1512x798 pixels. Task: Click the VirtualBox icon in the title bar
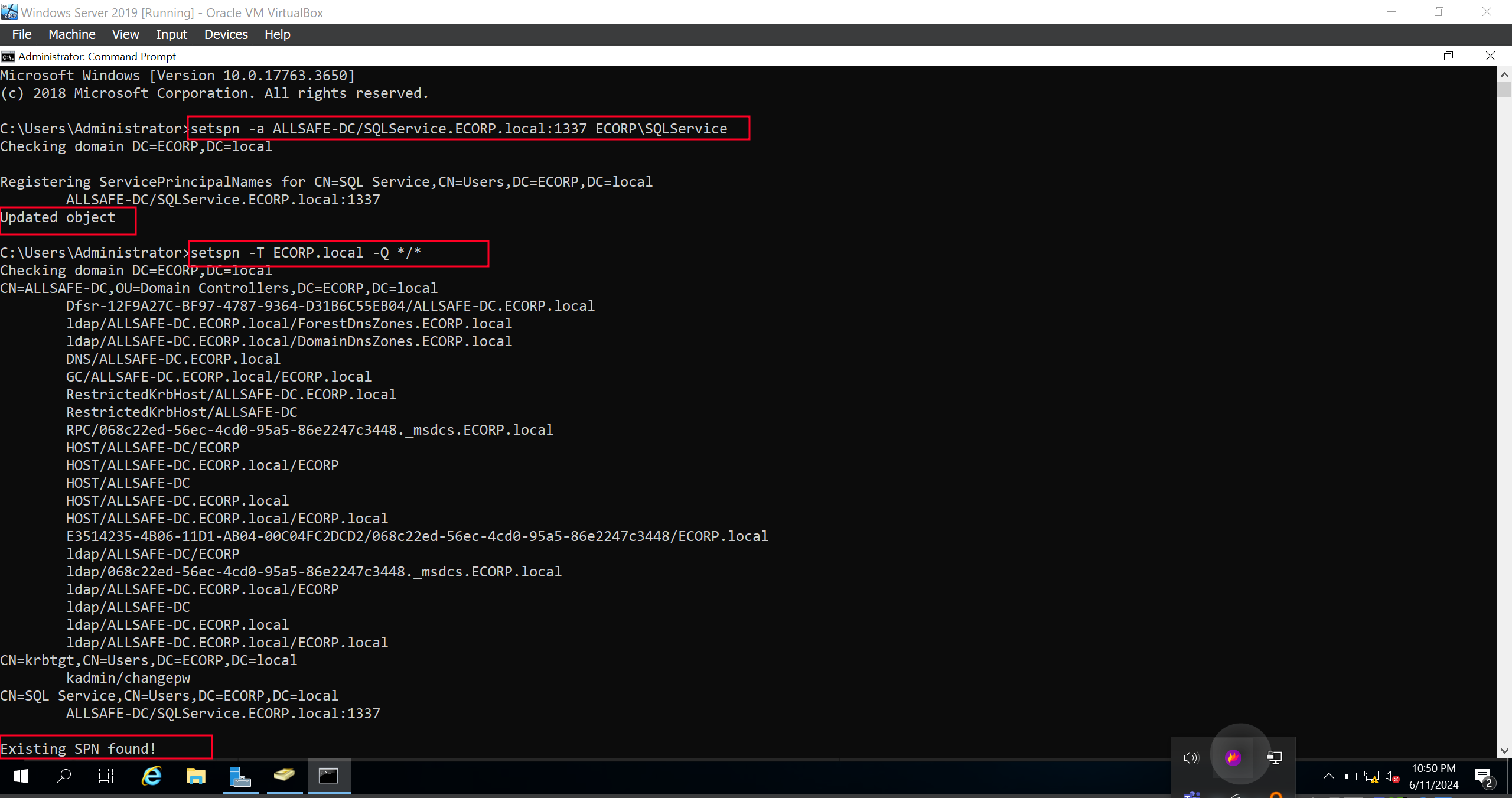(9, 12)
